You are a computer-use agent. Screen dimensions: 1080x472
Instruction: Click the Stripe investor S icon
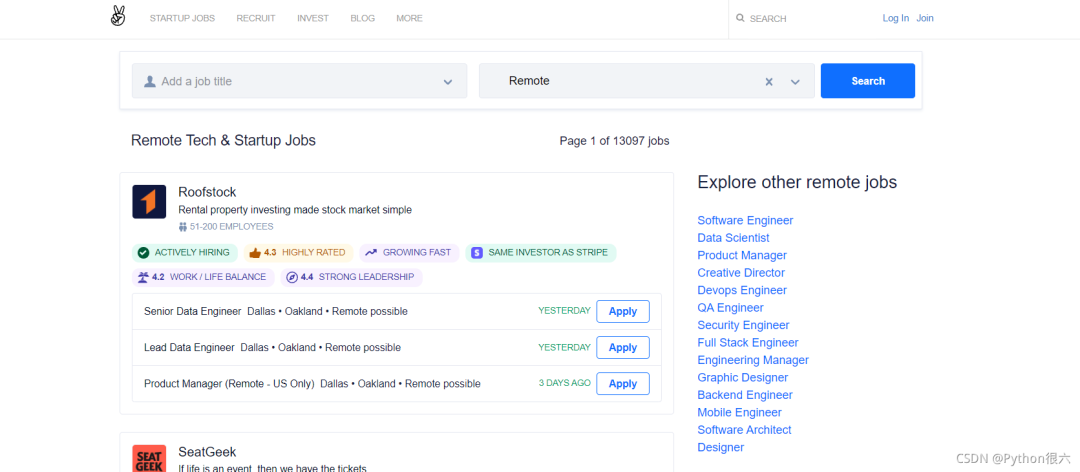(477, 253)
